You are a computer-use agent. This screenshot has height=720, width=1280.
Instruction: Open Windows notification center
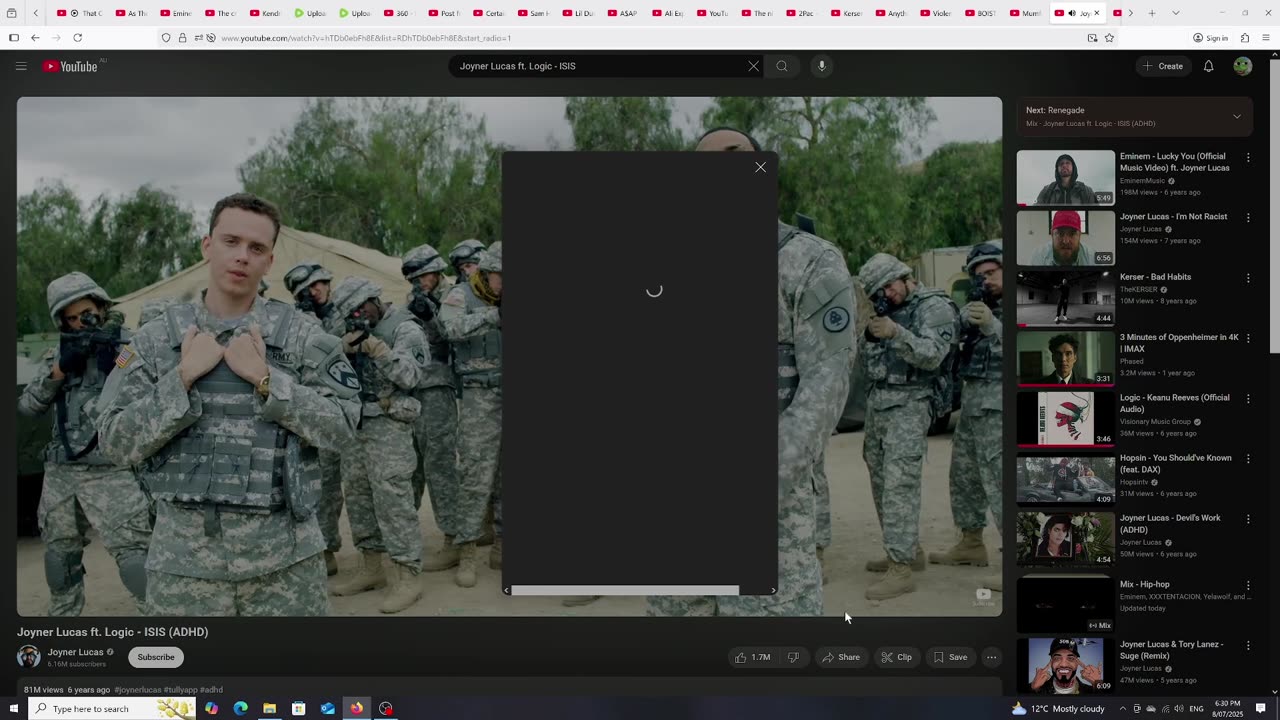coord(1260,708)
